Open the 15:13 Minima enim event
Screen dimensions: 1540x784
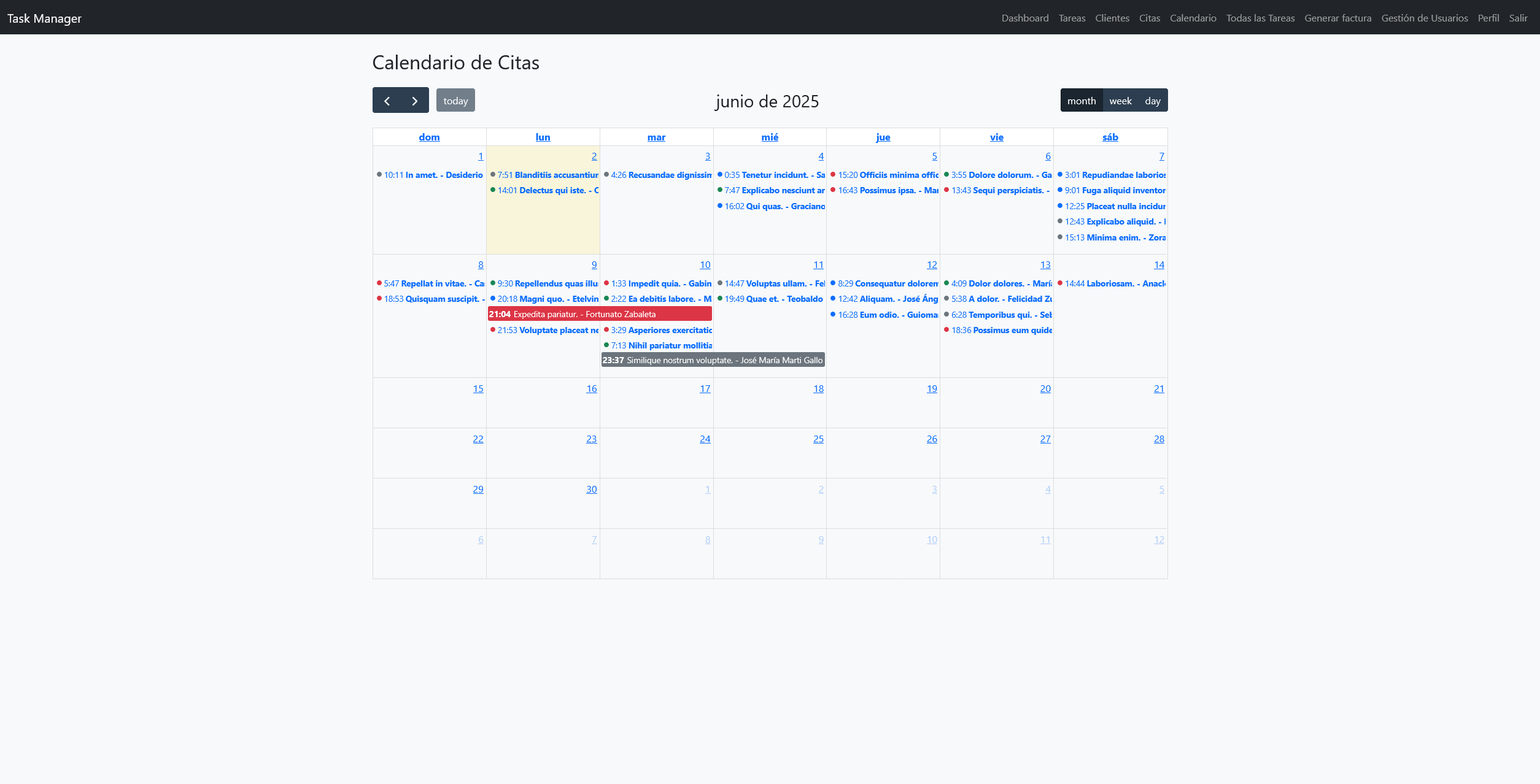click(1111, 237)
